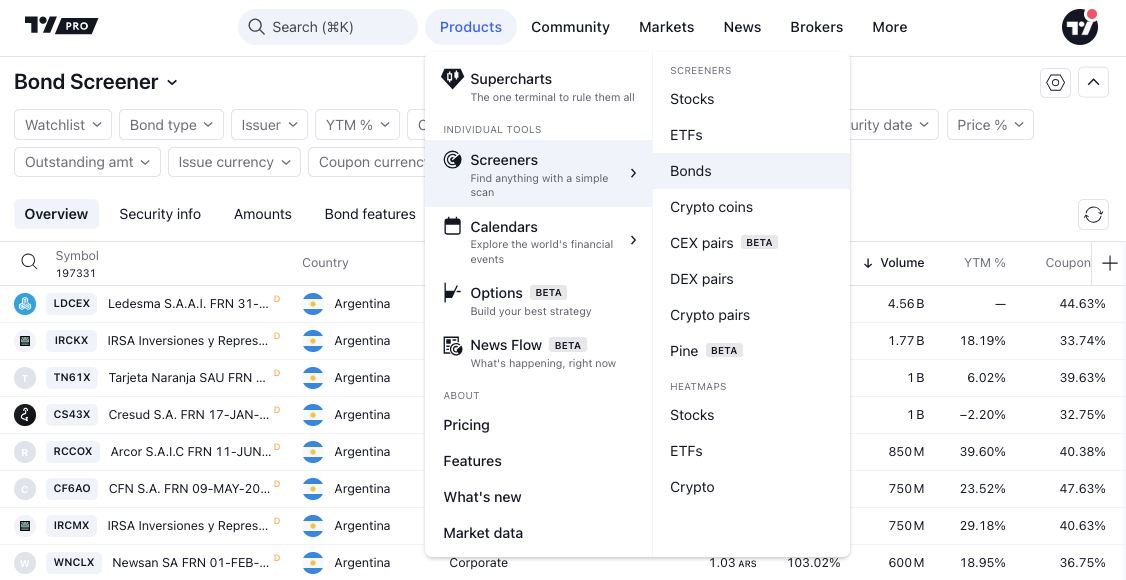Open the Markets menu

[666, 27]
